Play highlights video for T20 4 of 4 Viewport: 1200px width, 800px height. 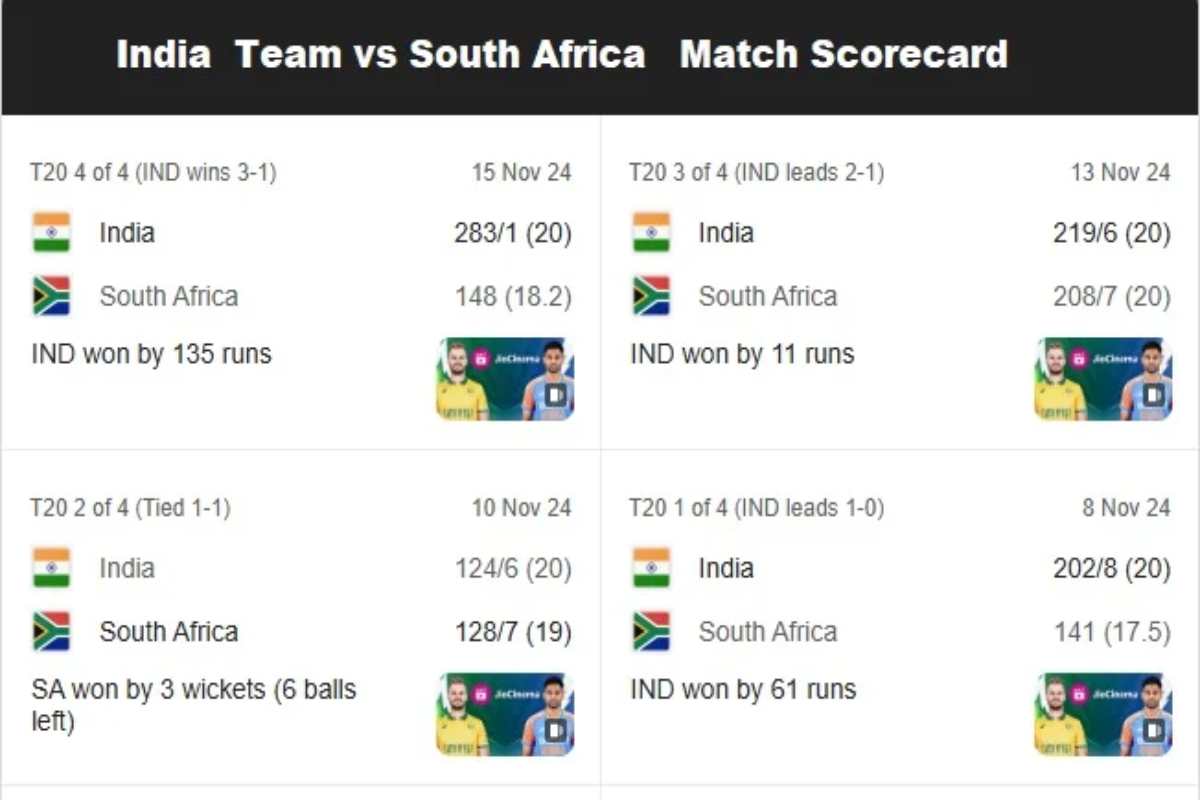(505, 379)
